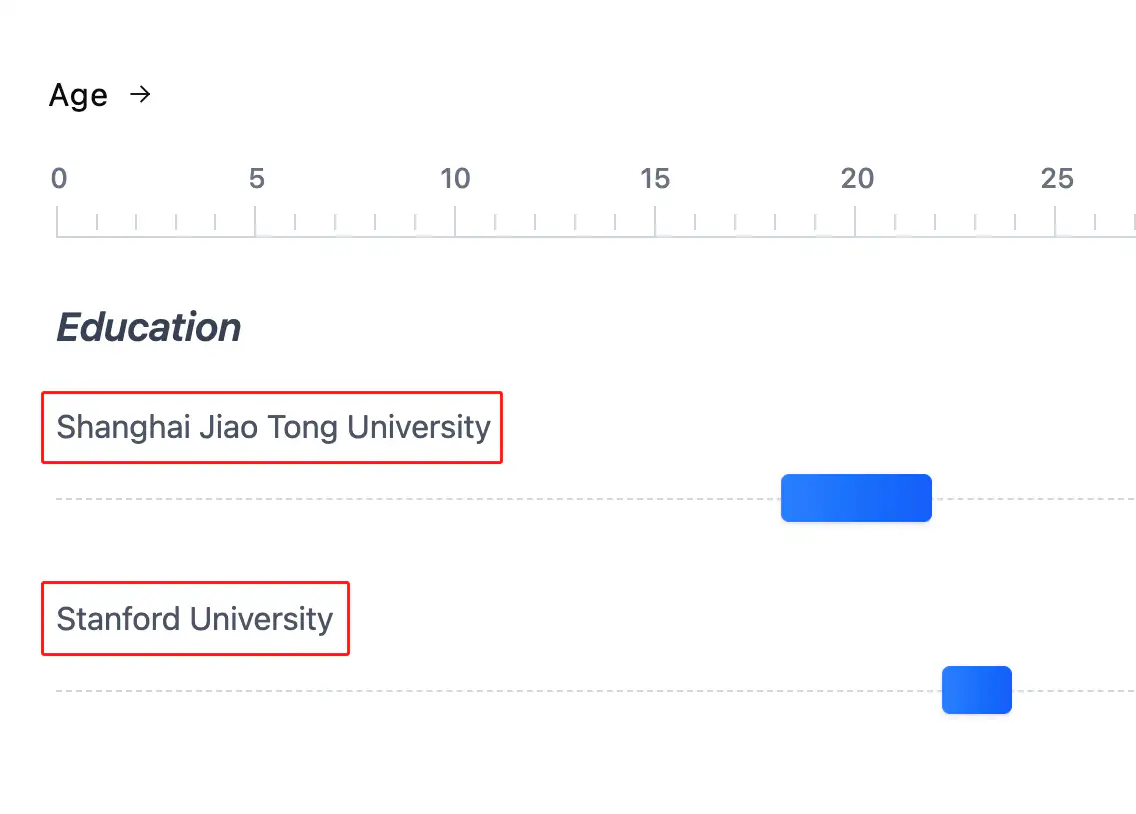Click the ruler tick mark below 10
Image resolution: width=1136 pixels, height=814 pixels.
click(455, 221)
